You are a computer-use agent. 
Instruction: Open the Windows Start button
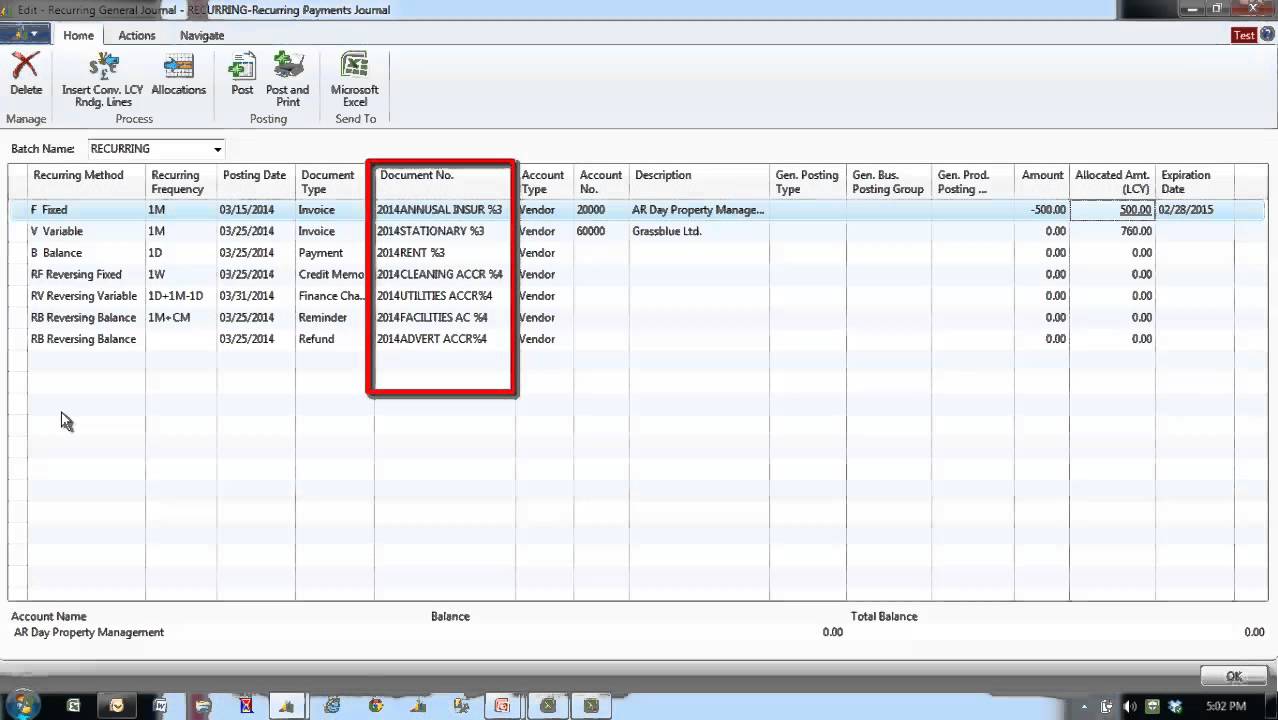click(x=22, y=704)
